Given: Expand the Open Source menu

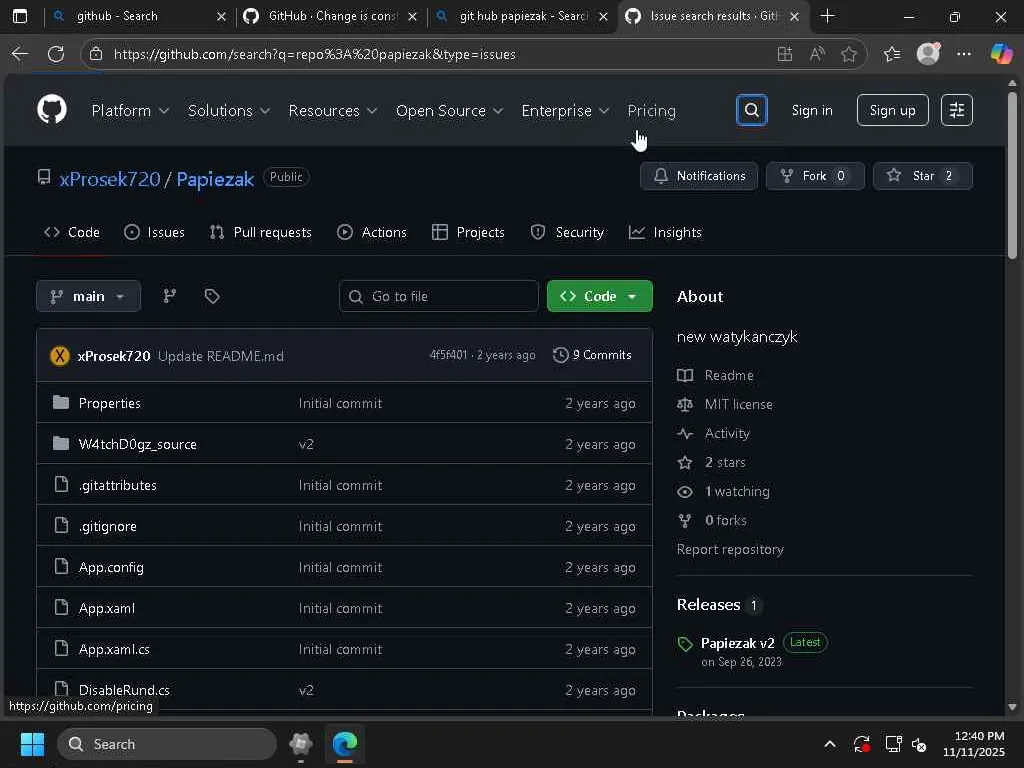Looking at the screenshot, I should 449,110.
